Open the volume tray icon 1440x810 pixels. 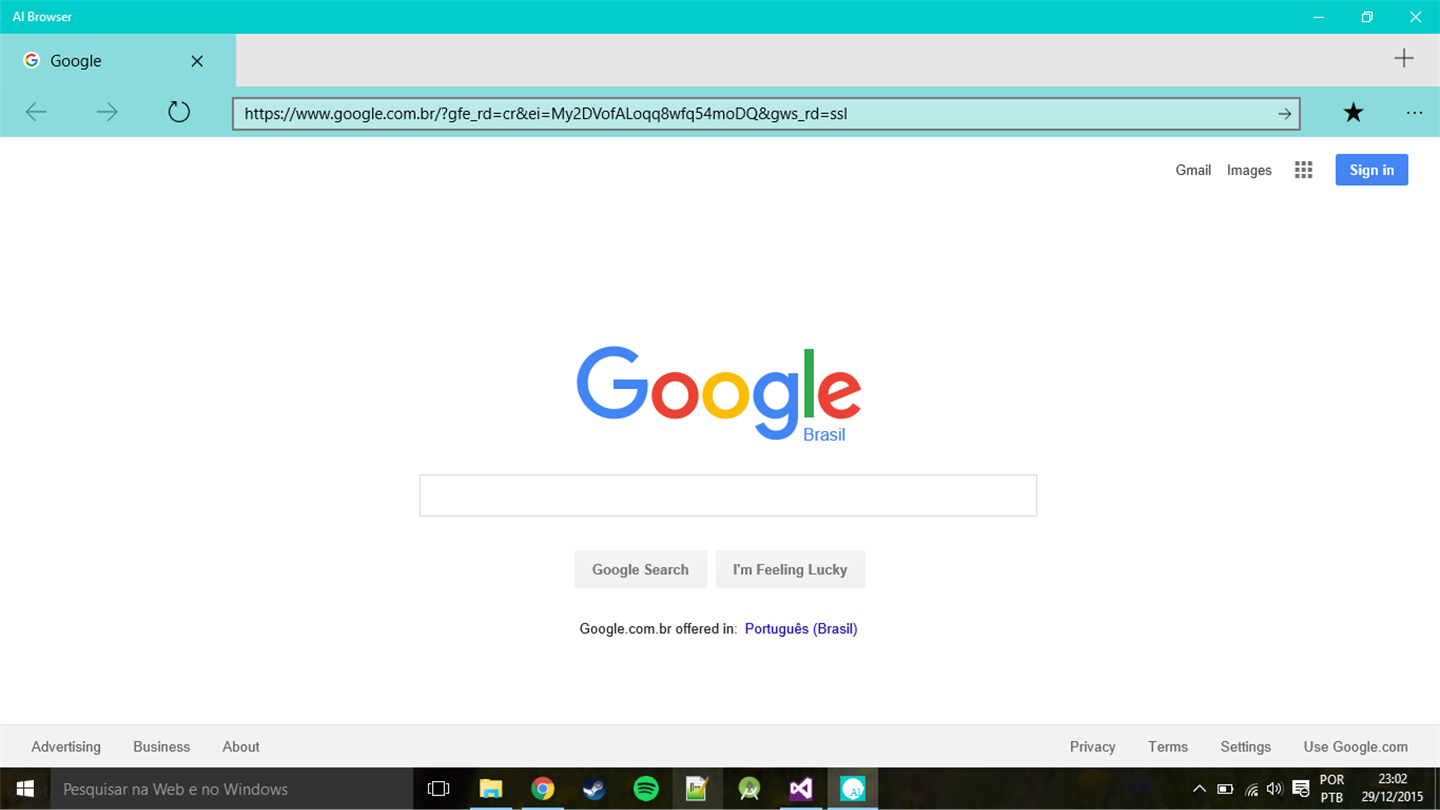(1274, 789)
